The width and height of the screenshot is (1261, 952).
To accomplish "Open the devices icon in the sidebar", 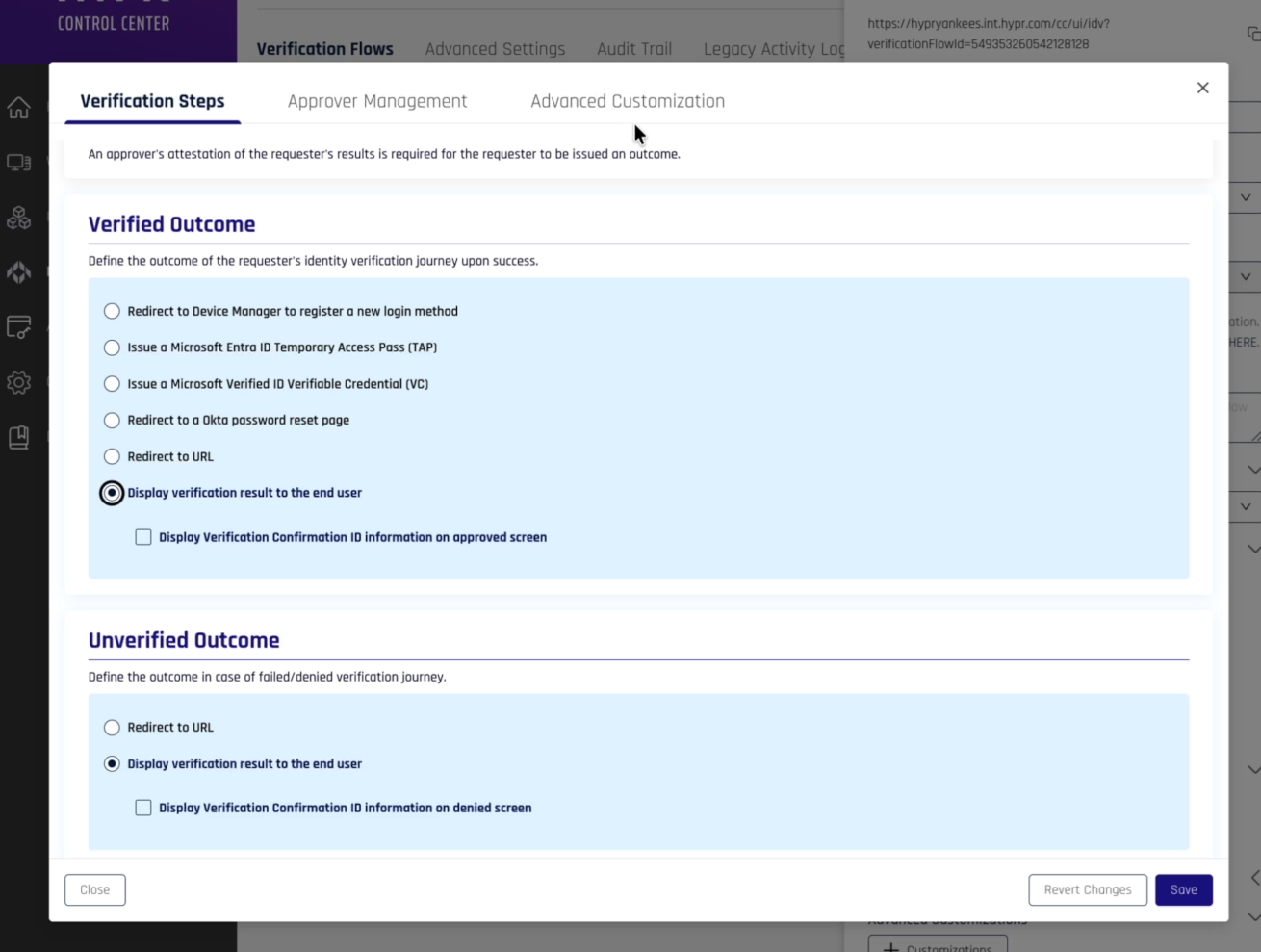I will point(18,163).
